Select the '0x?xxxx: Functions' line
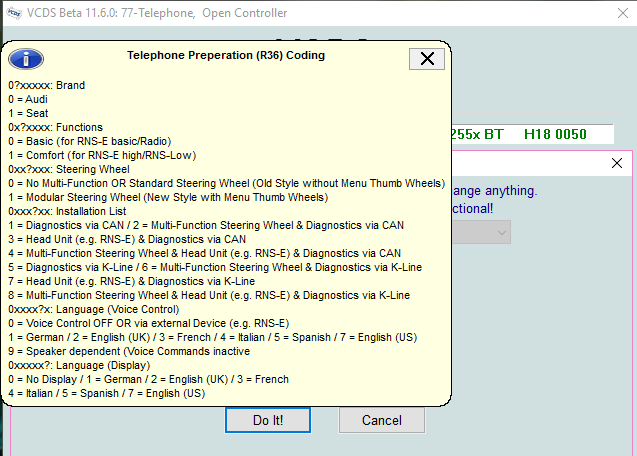The height and width of the screenshot is (456, 637). [56, 127]
